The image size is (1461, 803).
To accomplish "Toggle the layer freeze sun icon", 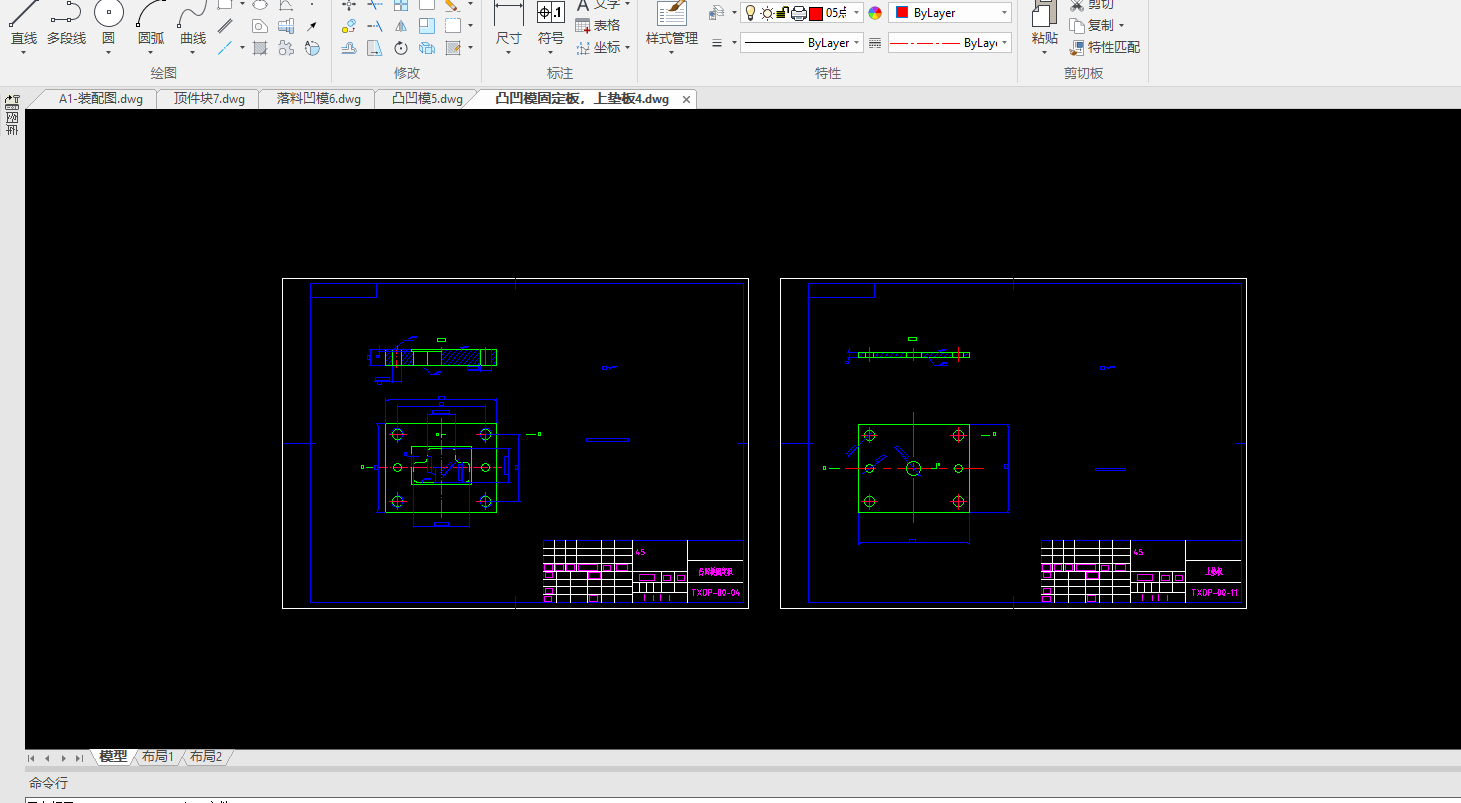I will coord(767,13).
